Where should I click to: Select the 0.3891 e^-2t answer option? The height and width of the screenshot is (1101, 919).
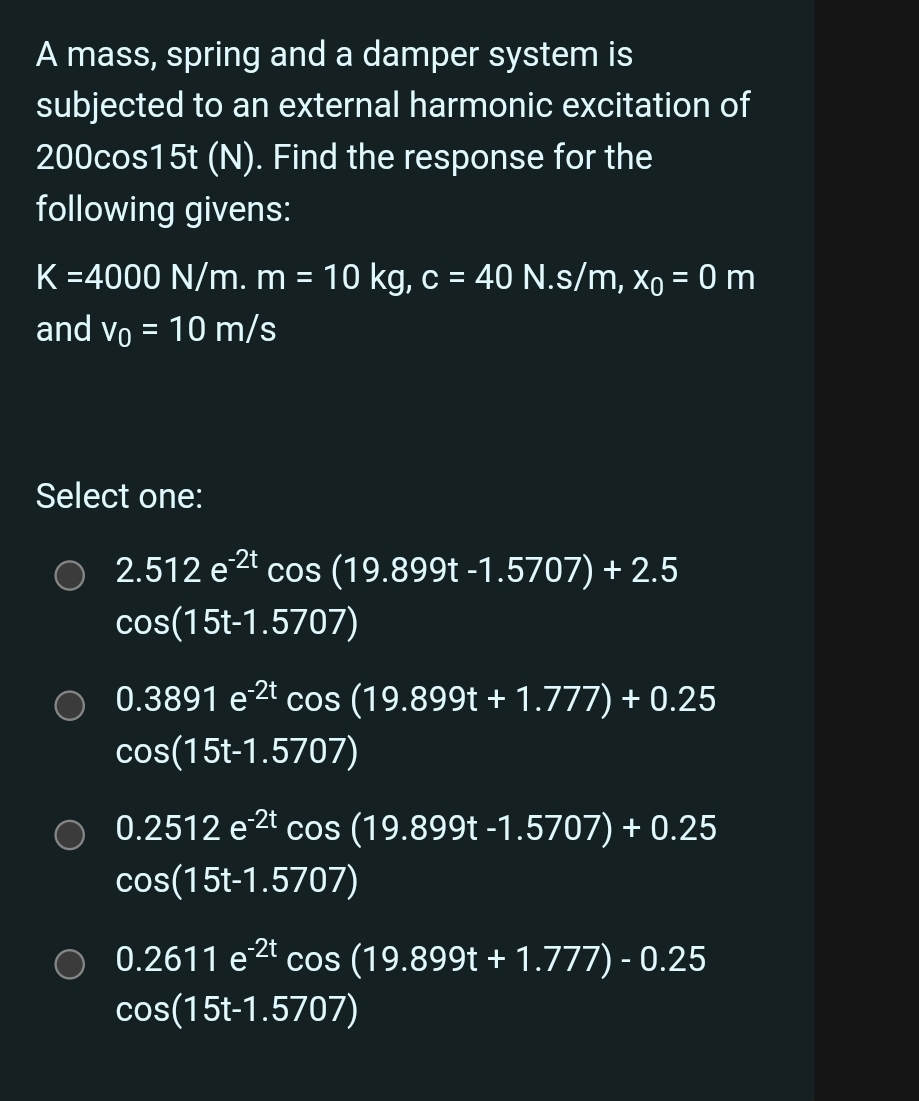point(70,703)
